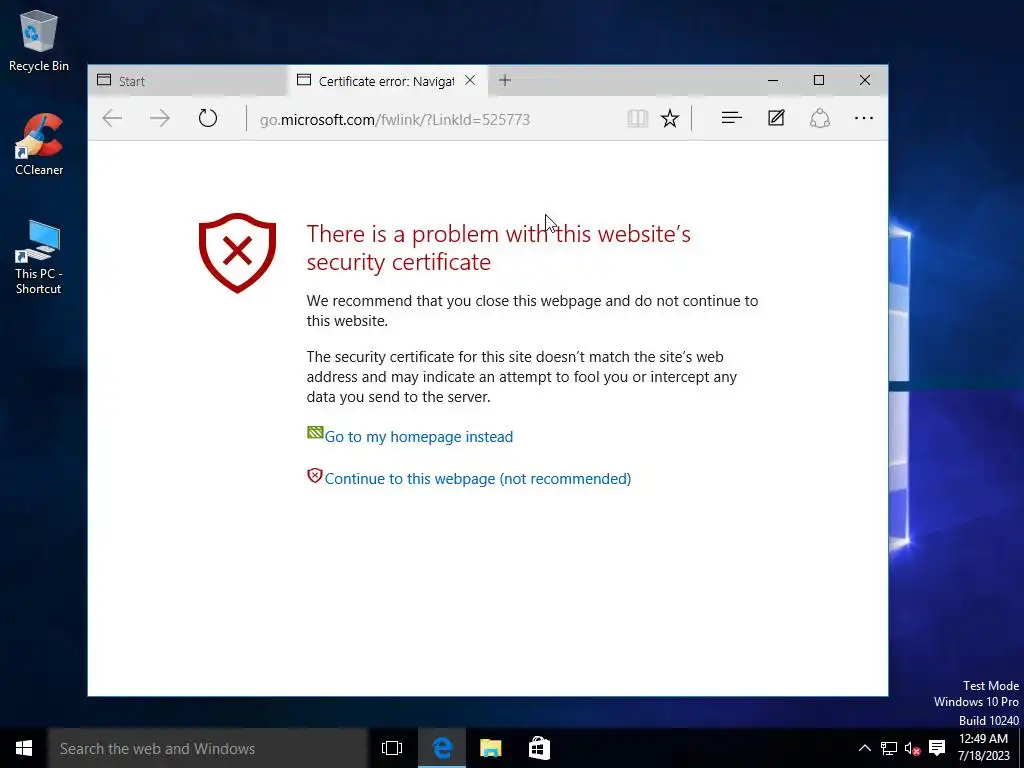
Task: Open the network tray icon
Action: pos(888,748)
